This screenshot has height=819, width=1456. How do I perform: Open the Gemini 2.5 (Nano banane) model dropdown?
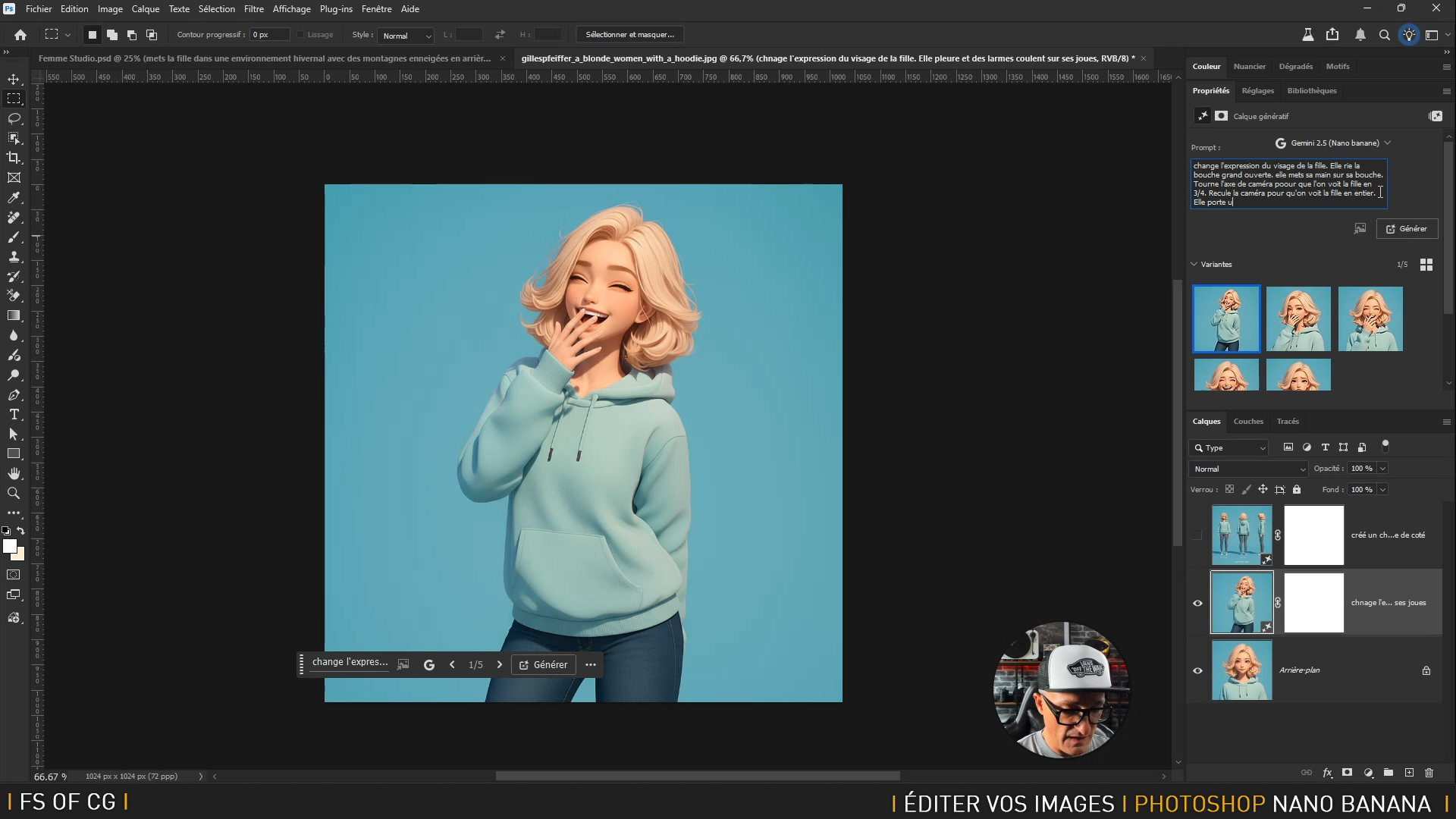[1332, 143]
